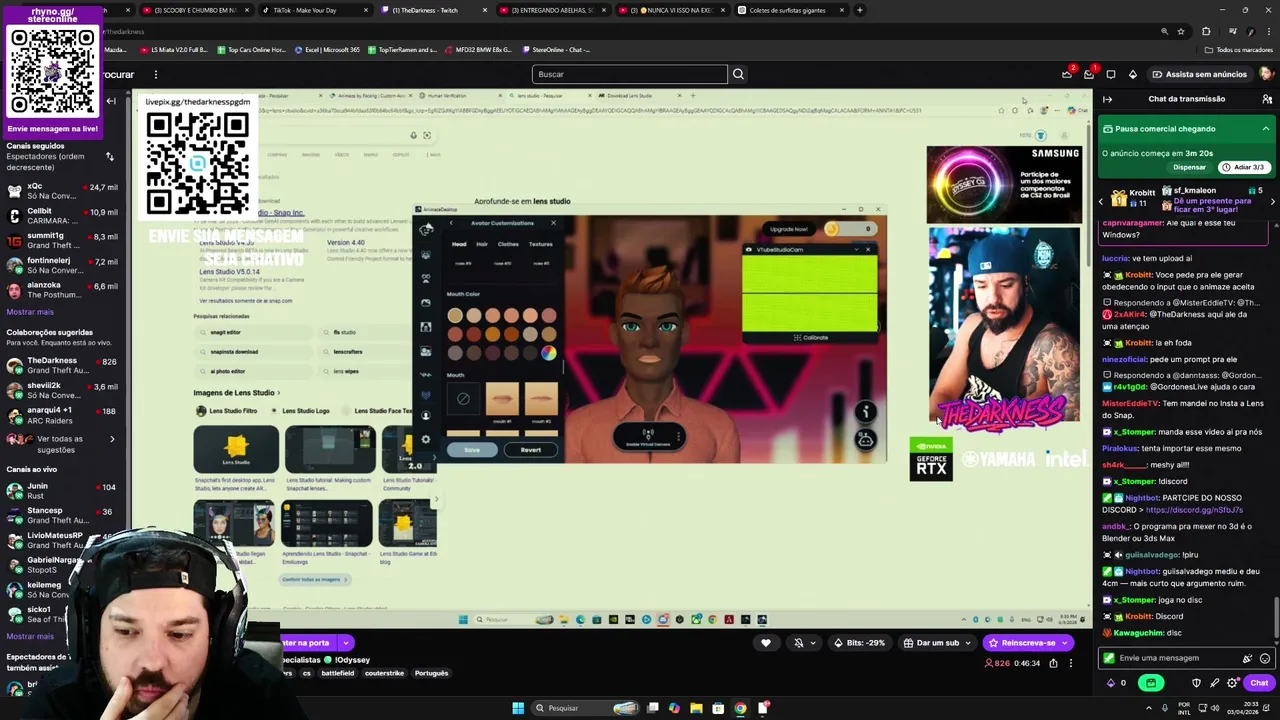Image resolution: width=1280 pixels, height=720 pixels.
Task: Open File Explorer from the taskbar
Action: [x=696, y=708]
